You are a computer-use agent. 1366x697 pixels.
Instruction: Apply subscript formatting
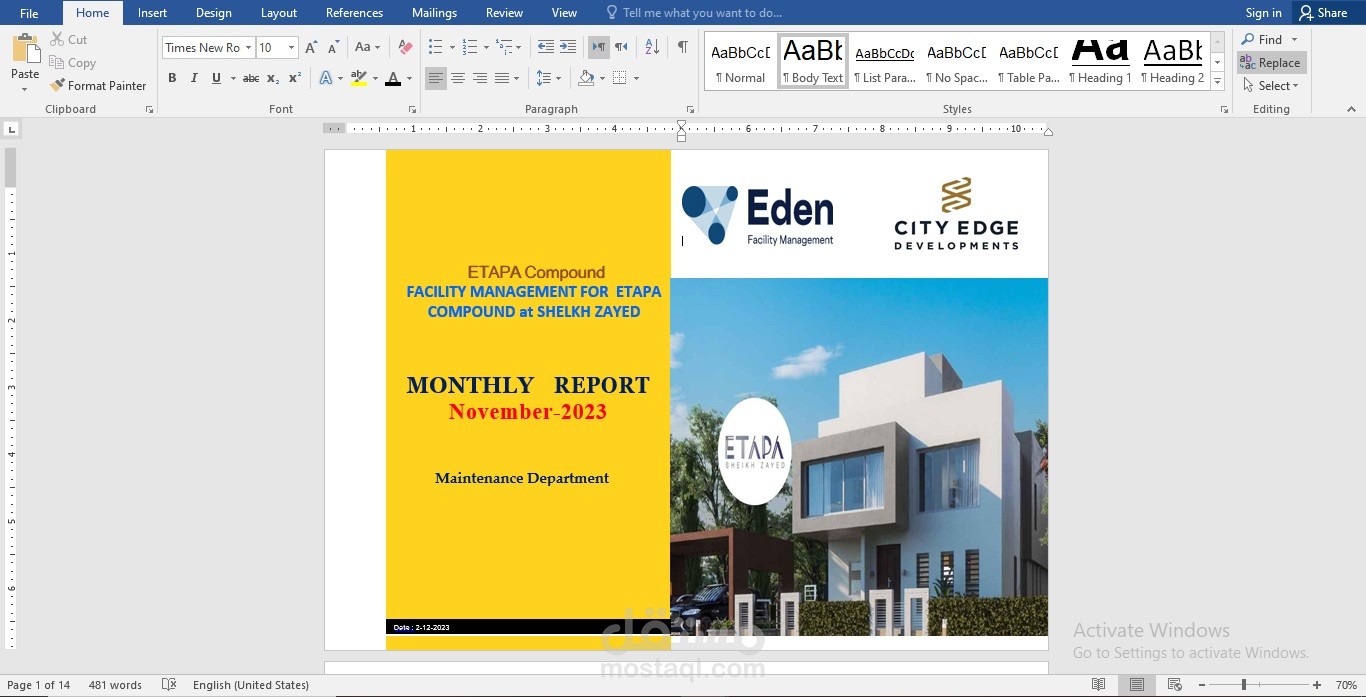(273, 78)
